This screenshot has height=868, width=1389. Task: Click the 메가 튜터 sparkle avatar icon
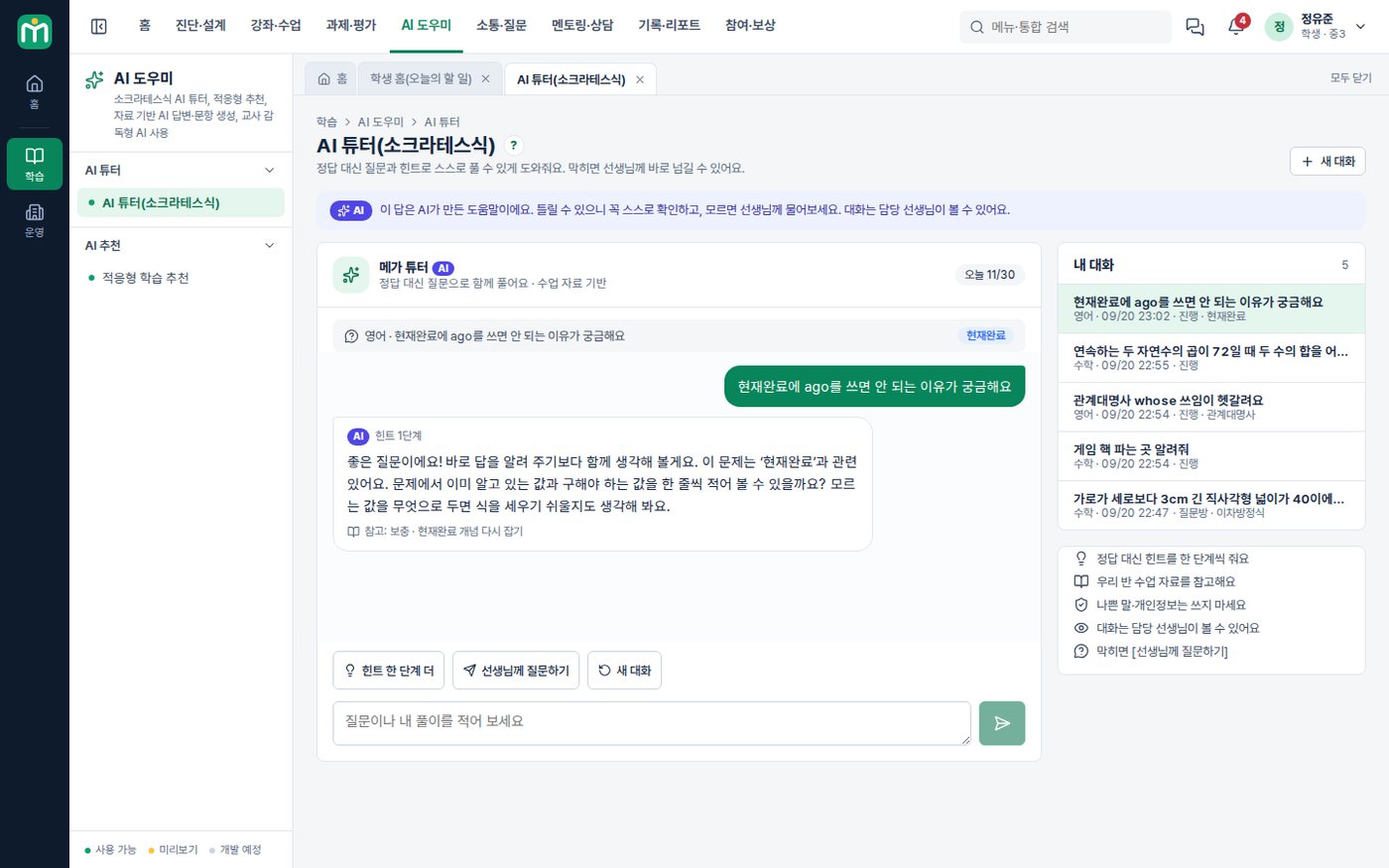click(x=351, y=275)
